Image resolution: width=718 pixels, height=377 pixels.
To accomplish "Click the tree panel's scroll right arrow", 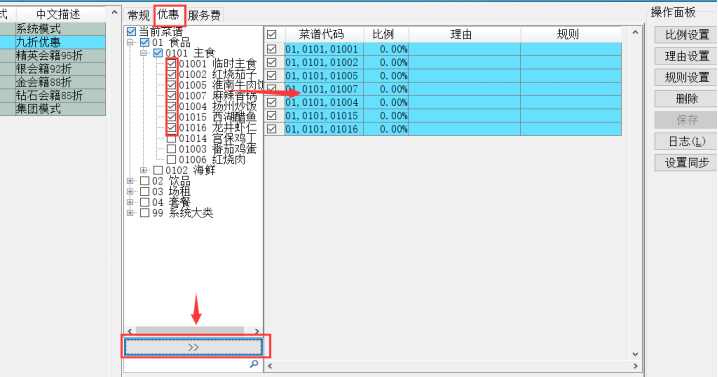I will pos(257,331).
